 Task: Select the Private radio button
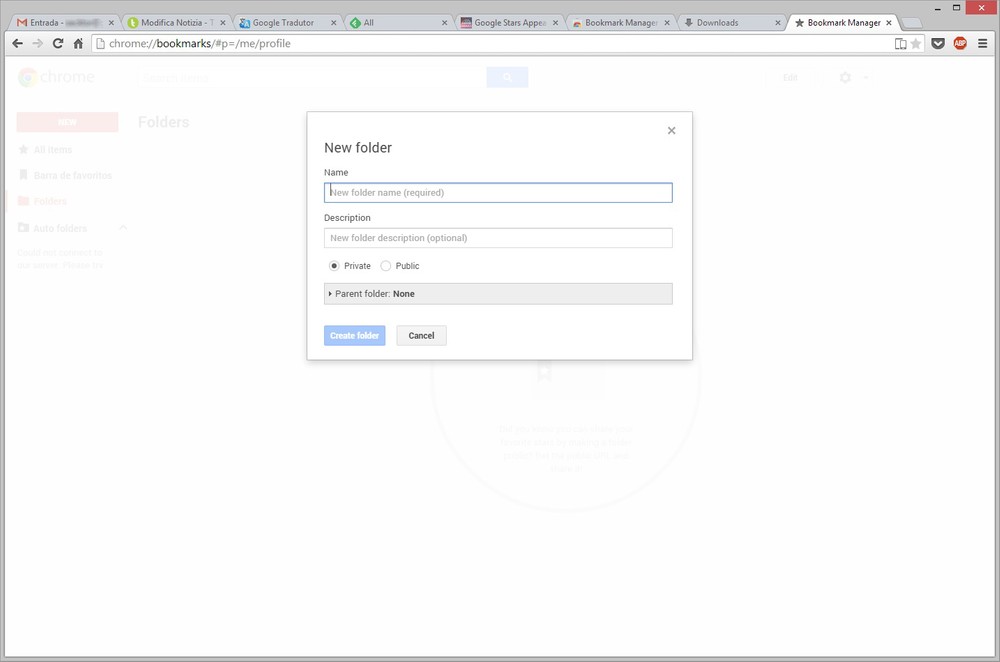[334, 266]
